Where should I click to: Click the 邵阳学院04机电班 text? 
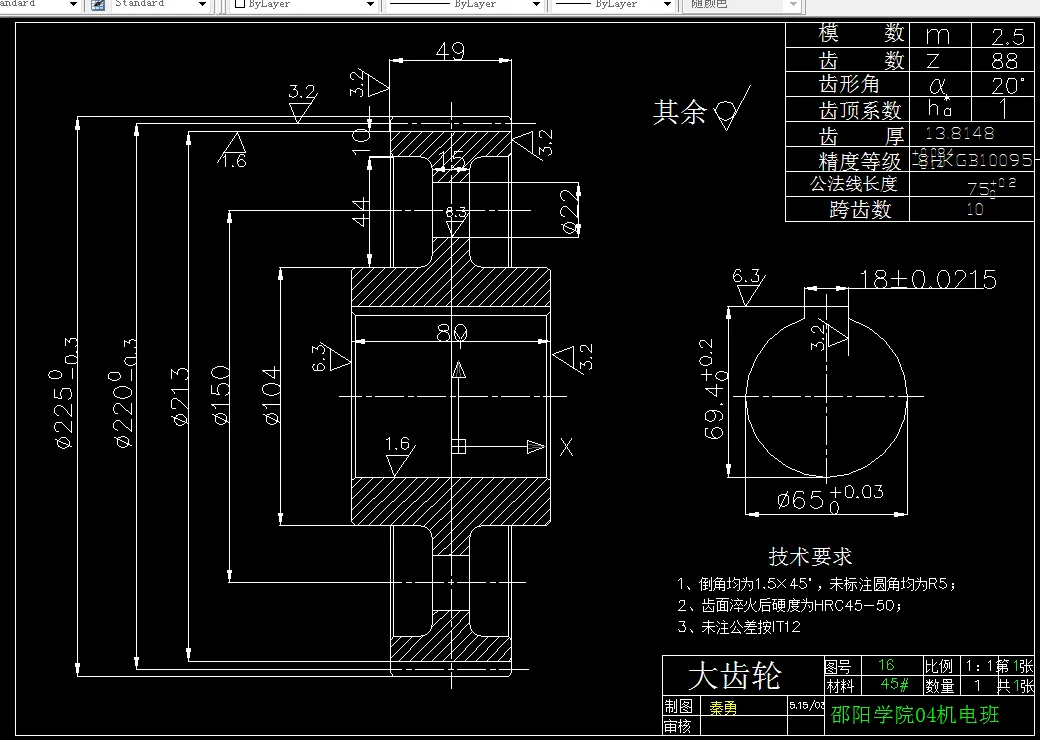click(x=915, y=715)
